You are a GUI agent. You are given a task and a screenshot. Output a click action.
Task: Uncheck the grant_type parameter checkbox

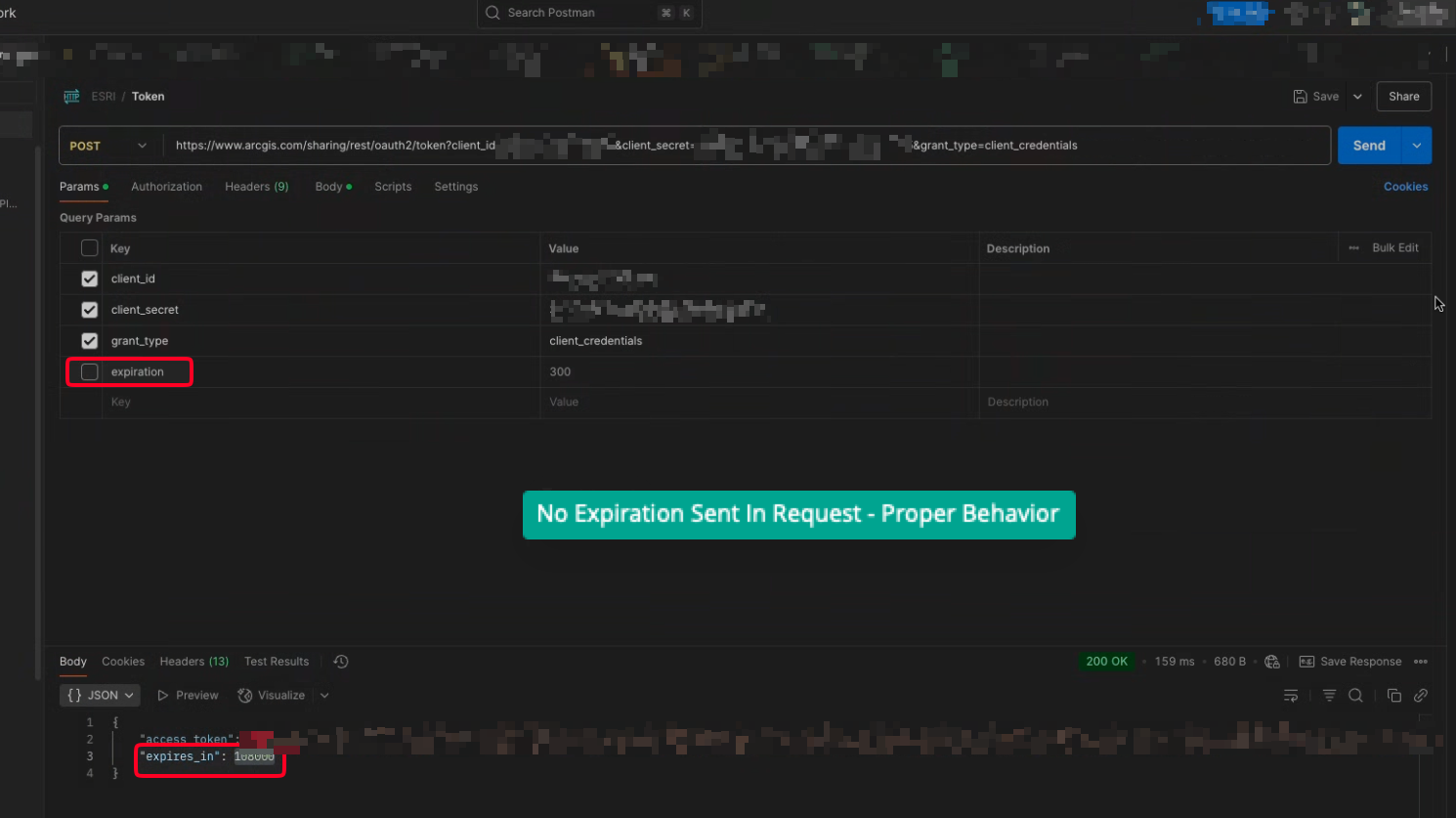pos(90,341)
